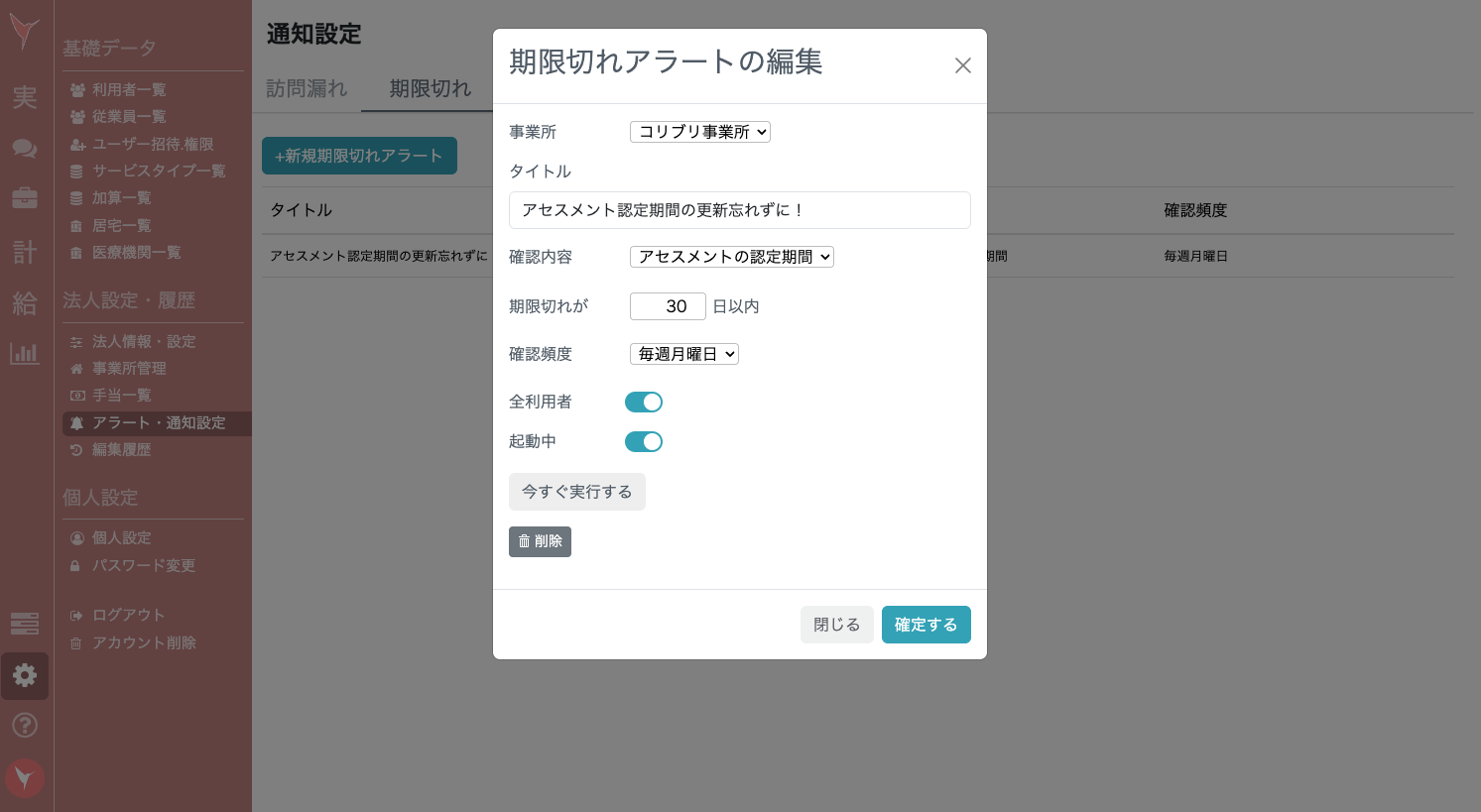The height and width of the screenshot is (812, 1481).
Task: Click the help question mark icon
Action: pos(25,725)
